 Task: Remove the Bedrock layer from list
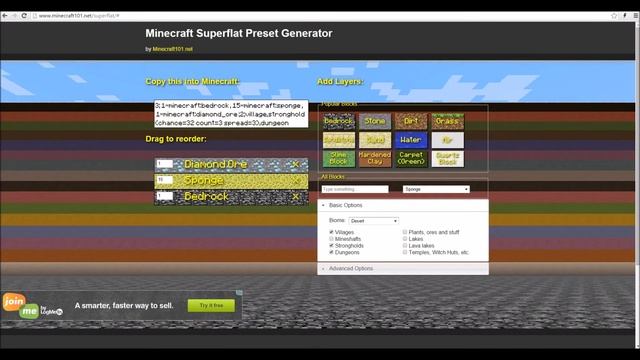coord(296,197)
